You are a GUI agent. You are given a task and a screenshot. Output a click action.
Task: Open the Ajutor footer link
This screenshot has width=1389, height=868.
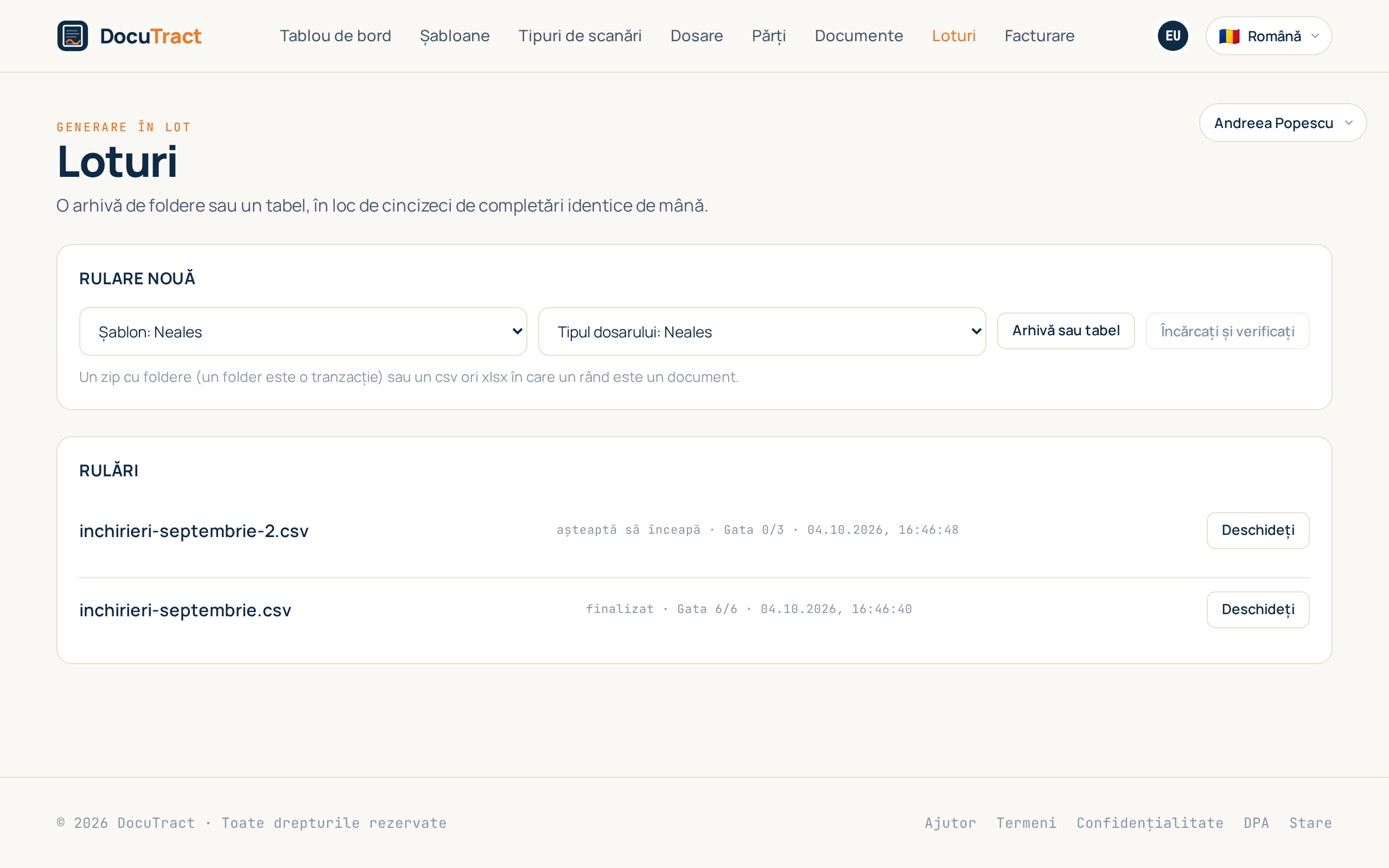(950, 822)
